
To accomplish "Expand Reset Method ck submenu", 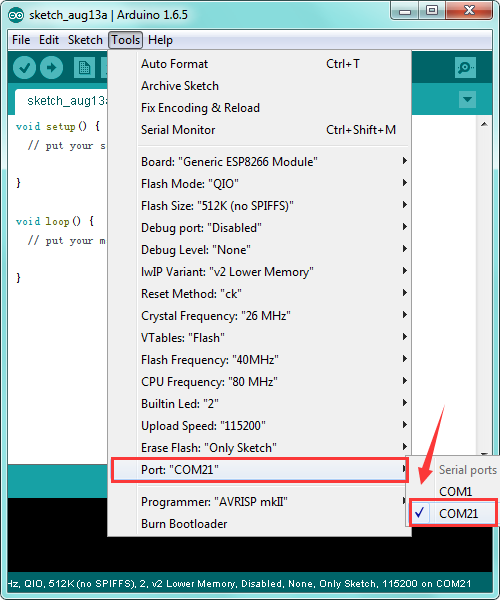I will pos(259,293).
